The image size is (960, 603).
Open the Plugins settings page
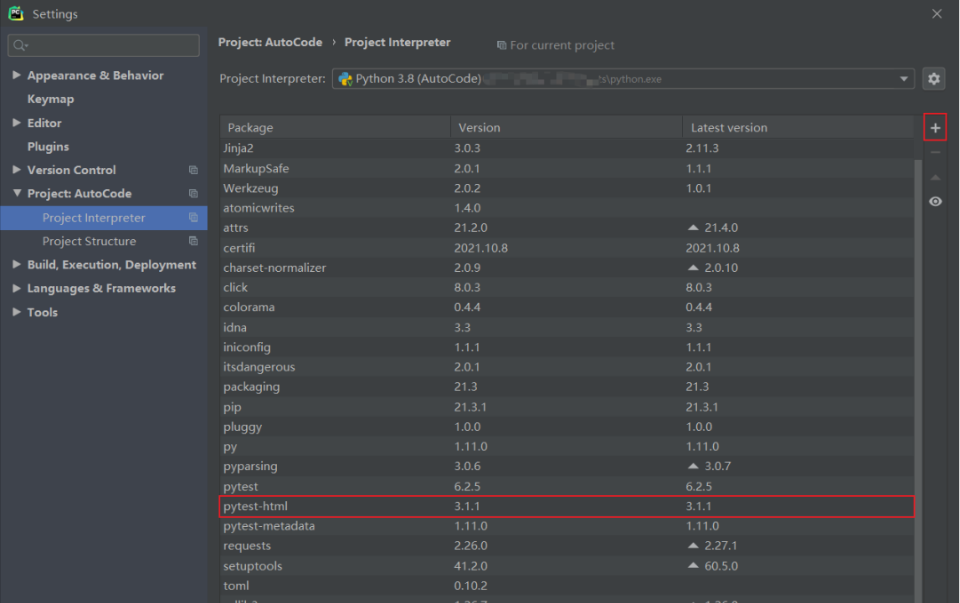(48, 146)
